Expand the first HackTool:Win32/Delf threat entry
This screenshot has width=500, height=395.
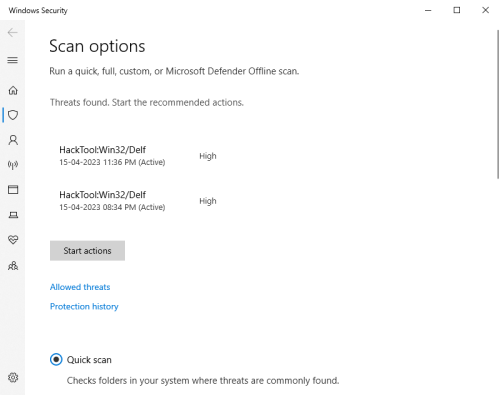click(138, 156)
